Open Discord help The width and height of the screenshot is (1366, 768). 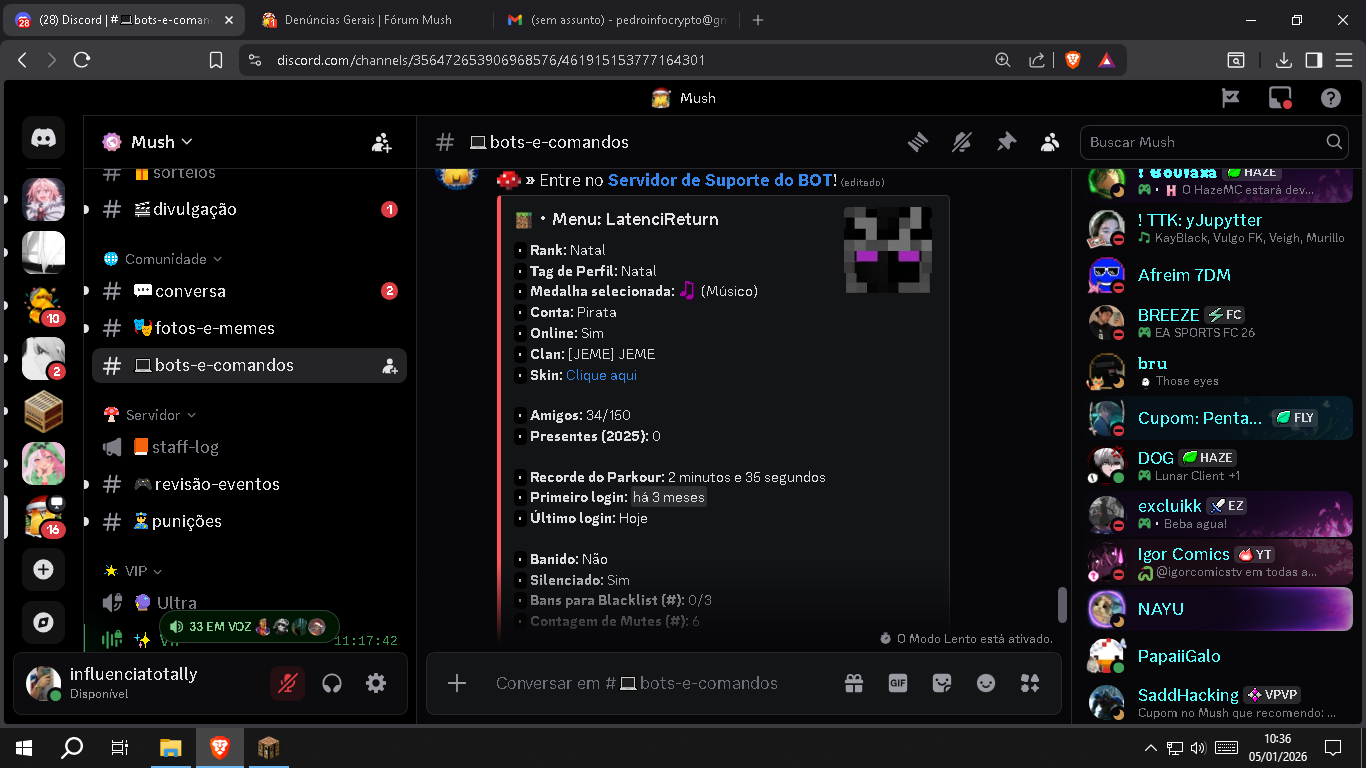click(1330, 98)
